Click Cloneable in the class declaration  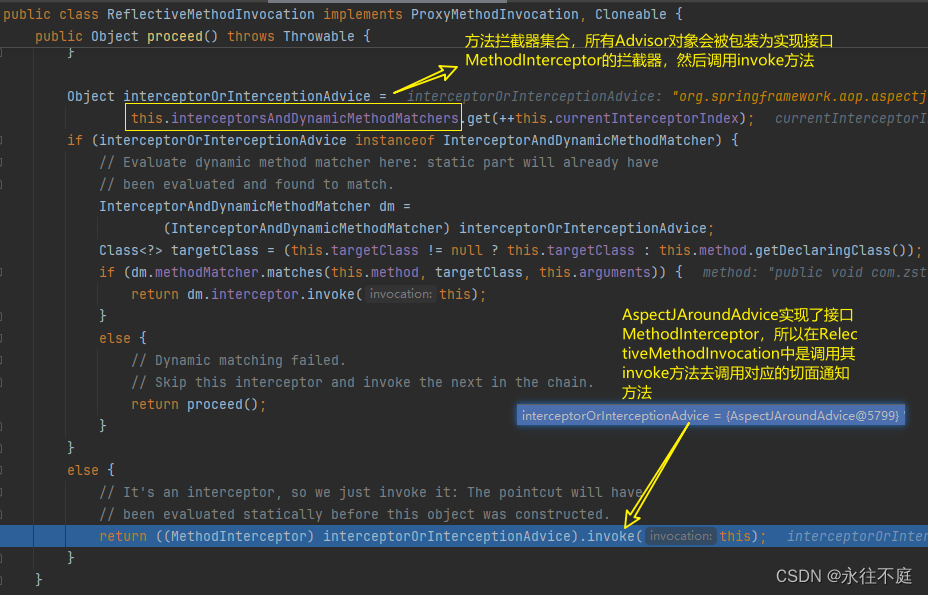click(x=630, y=14)
